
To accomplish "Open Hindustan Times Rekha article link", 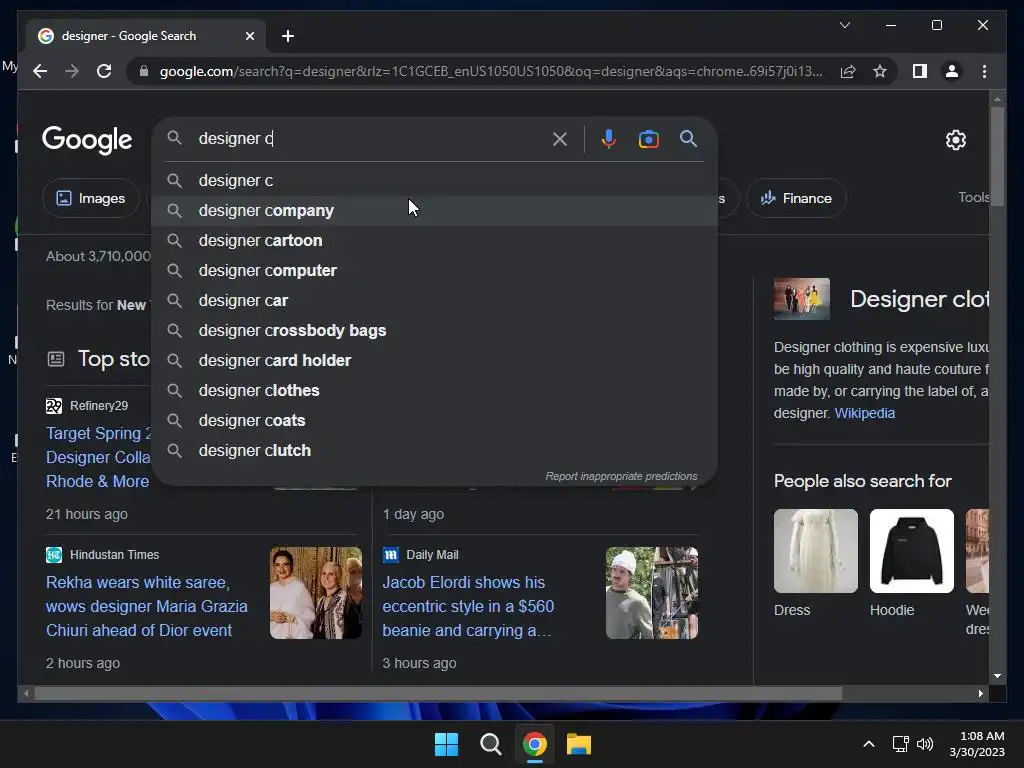I will click(x=146, y=606).
